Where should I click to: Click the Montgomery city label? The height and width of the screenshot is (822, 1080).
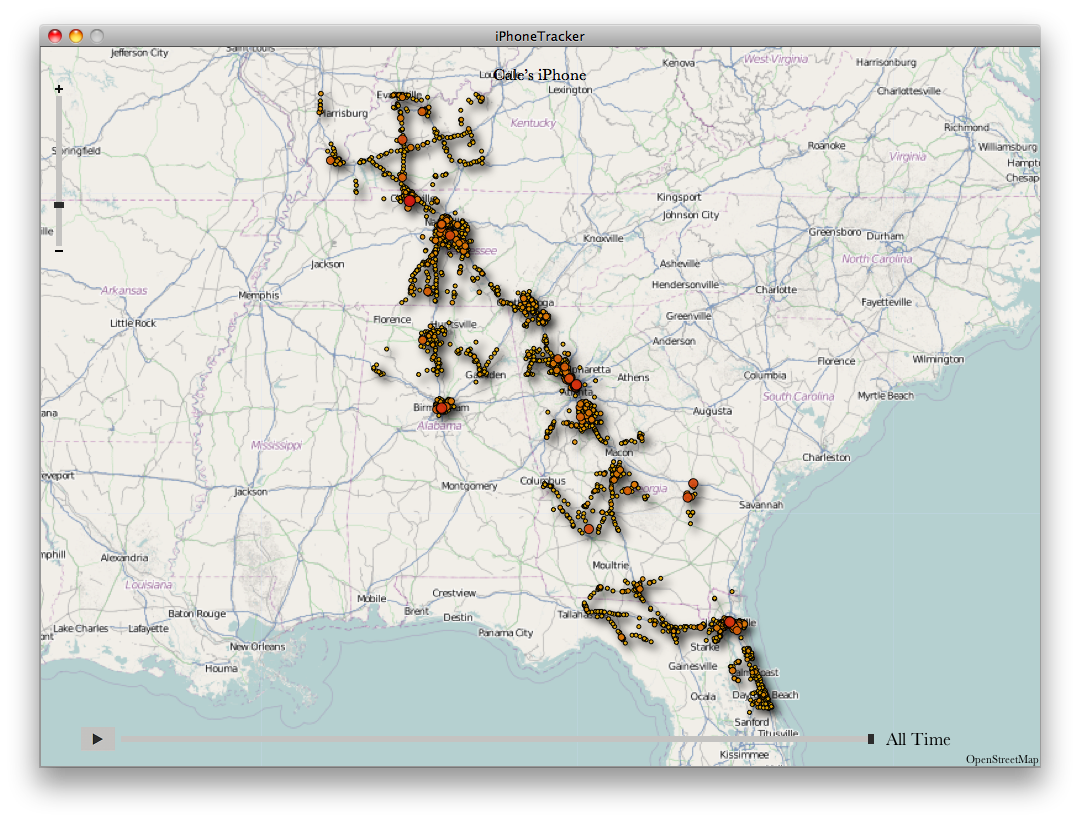pyautogui.click(x=469, y=486)
